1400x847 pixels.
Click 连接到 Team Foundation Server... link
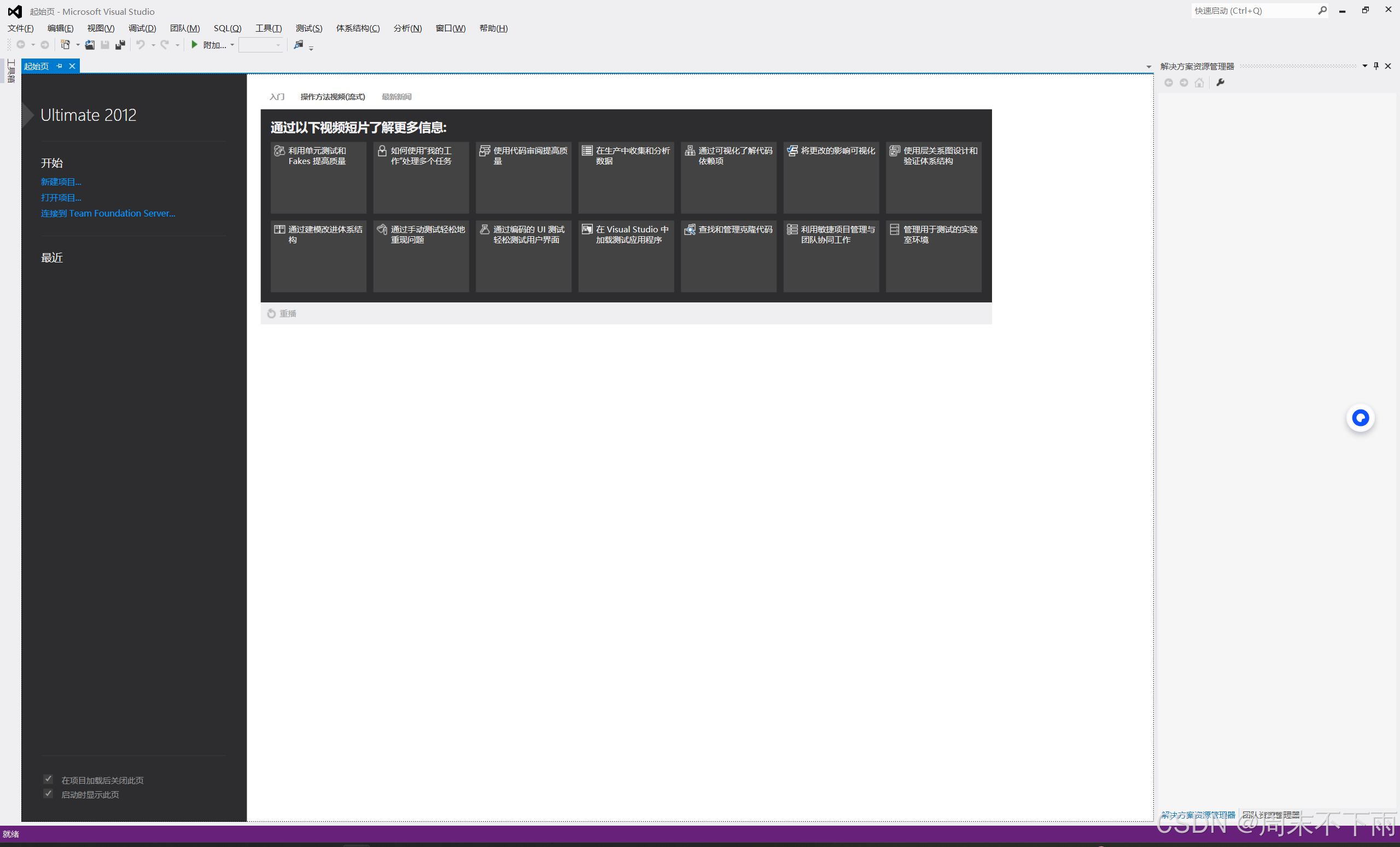tap(108, 214)
